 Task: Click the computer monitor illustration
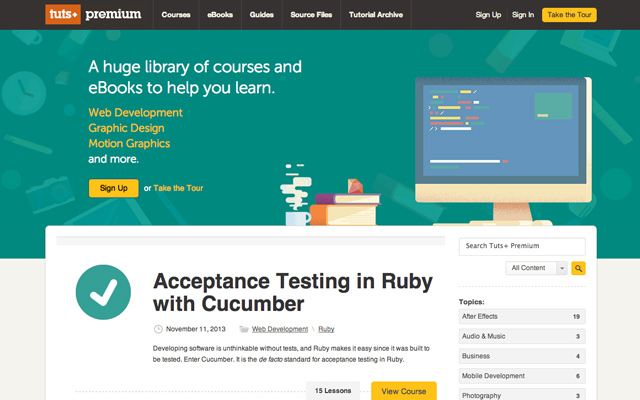[x=503, y=151]
